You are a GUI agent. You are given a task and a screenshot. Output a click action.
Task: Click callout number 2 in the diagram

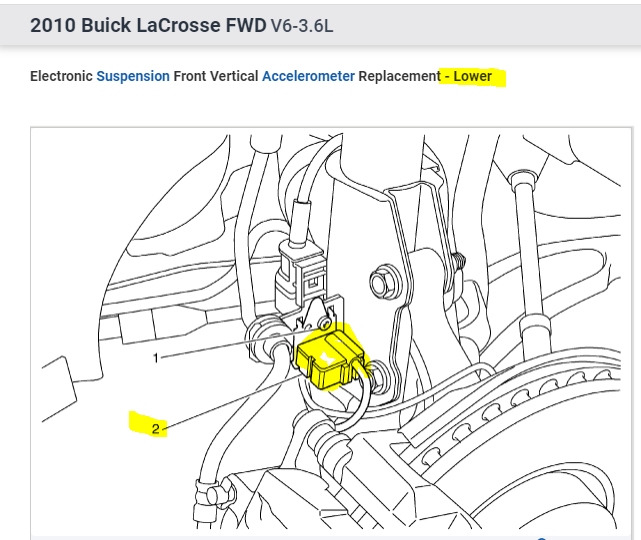click(155, 429)
